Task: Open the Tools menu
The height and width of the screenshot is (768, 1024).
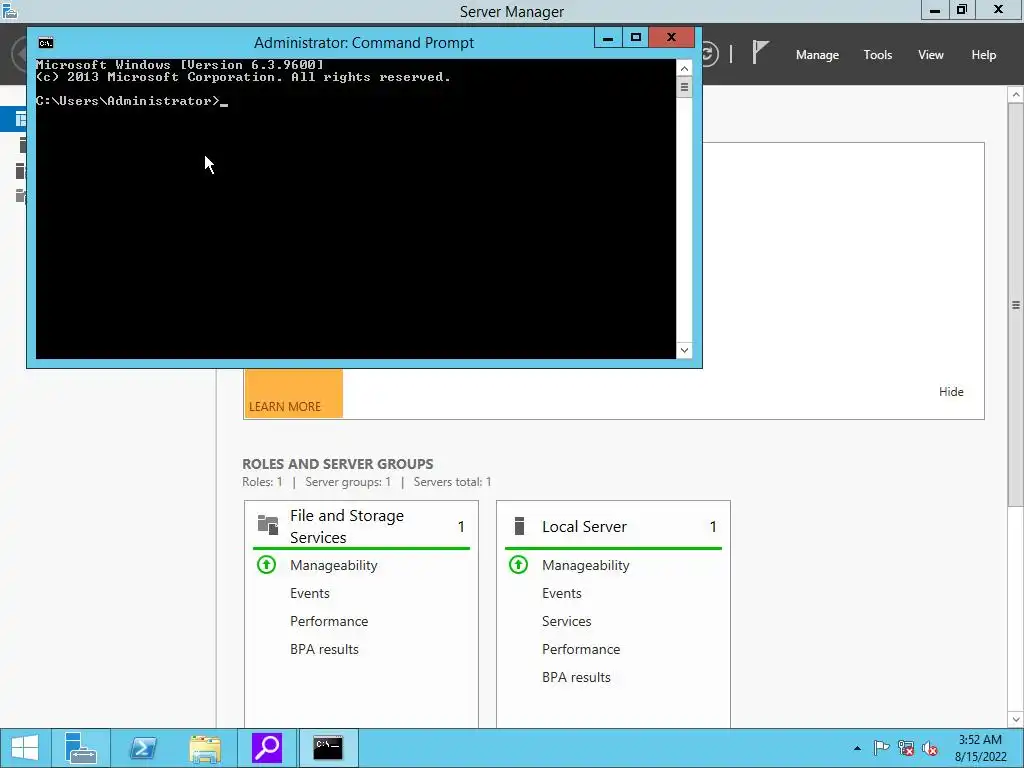Action: pyautogui.click(x=877, y=55)
